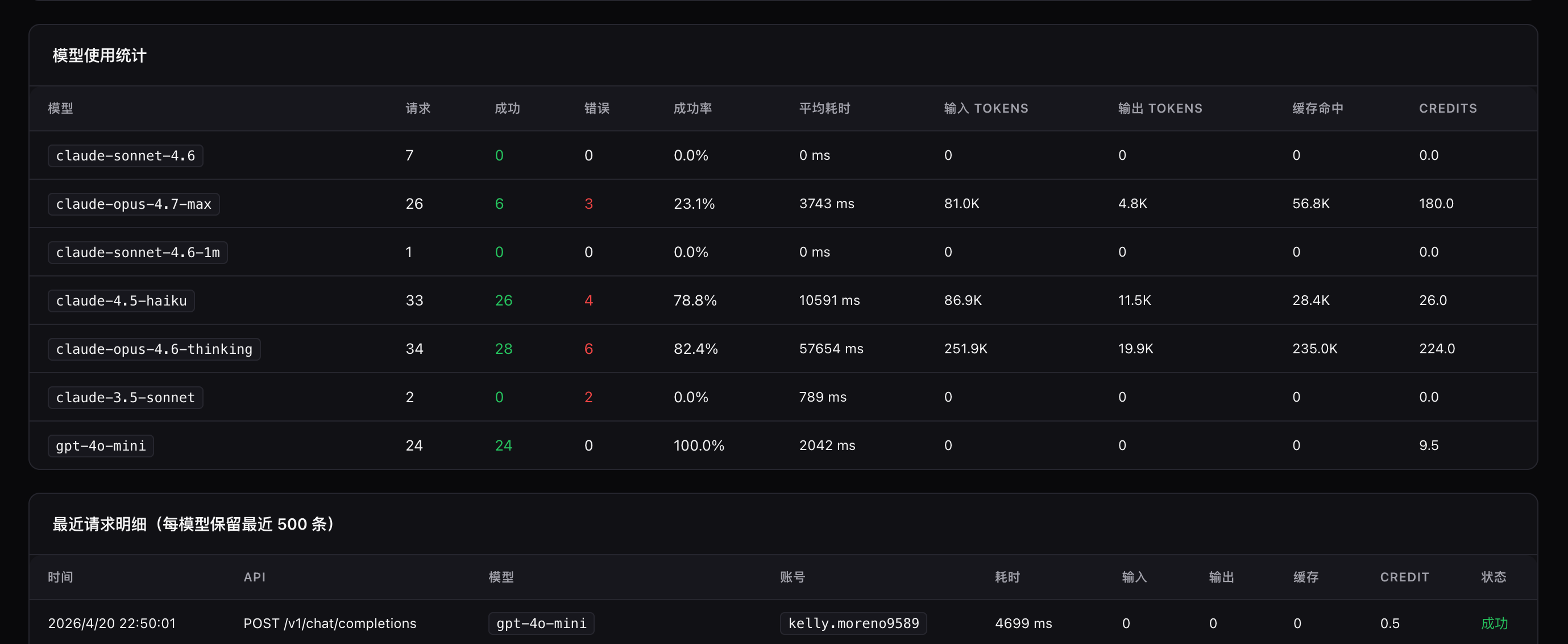Click the 成功率 column header

pyautogui.click(x=692, y=109)
